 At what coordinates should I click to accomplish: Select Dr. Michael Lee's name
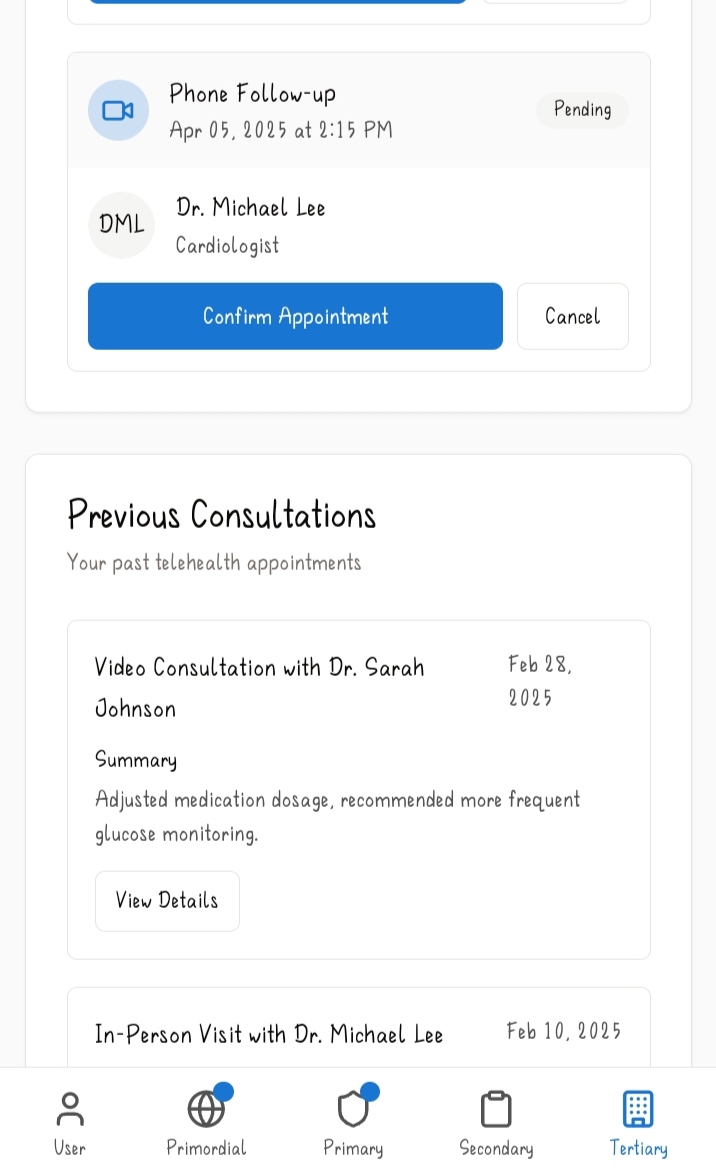250,207
